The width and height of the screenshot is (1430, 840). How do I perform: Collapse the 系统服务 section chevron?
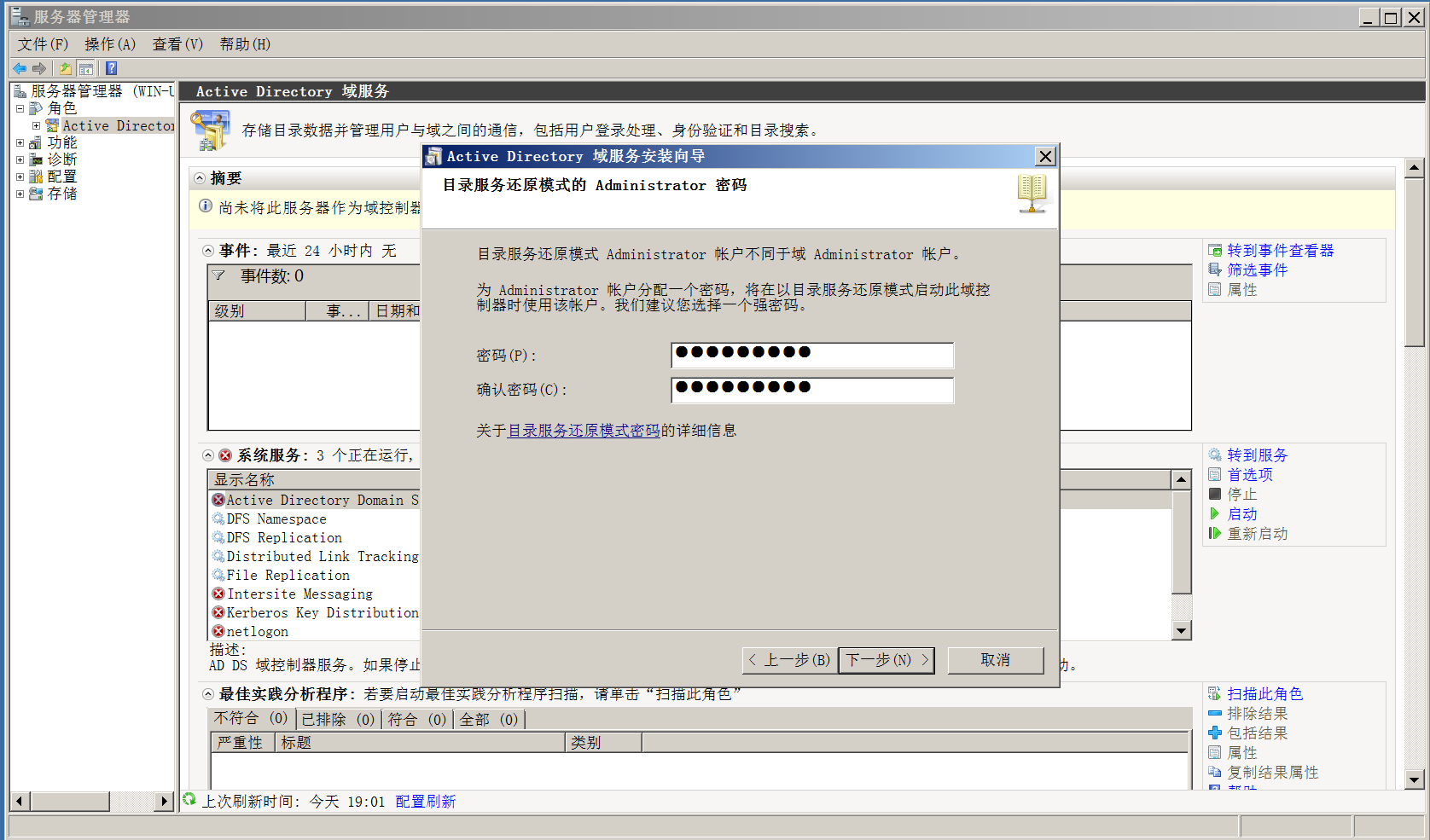[x=208, y=455]
